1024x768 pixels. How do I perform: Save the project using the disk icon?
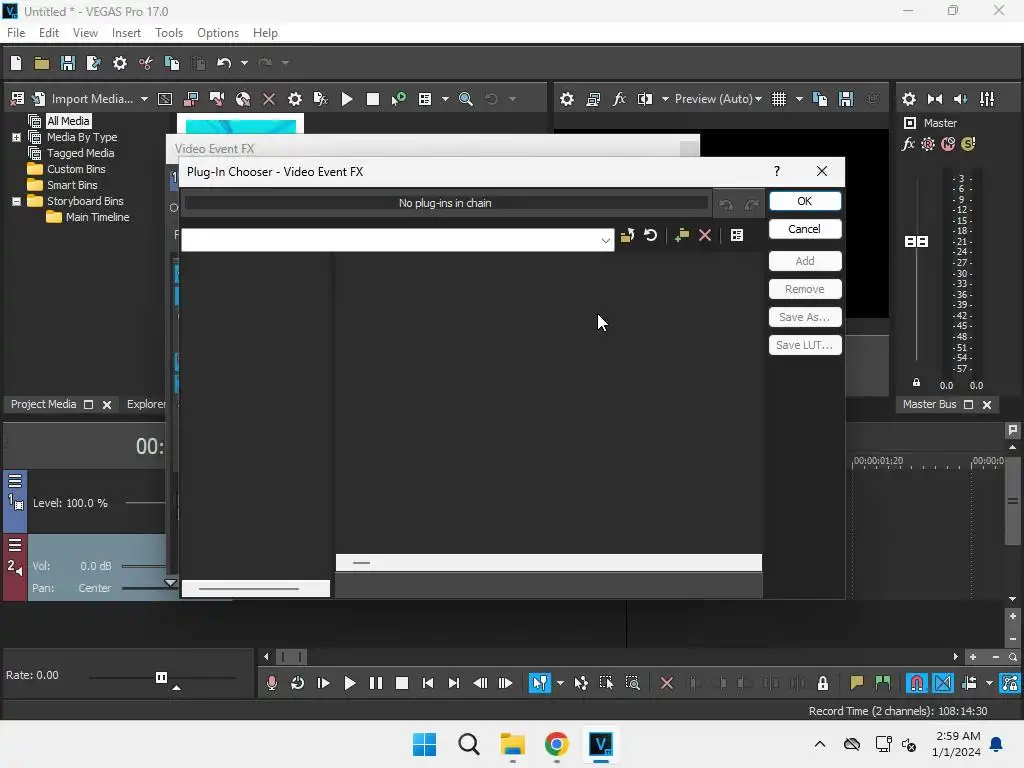tap(67, 63)
